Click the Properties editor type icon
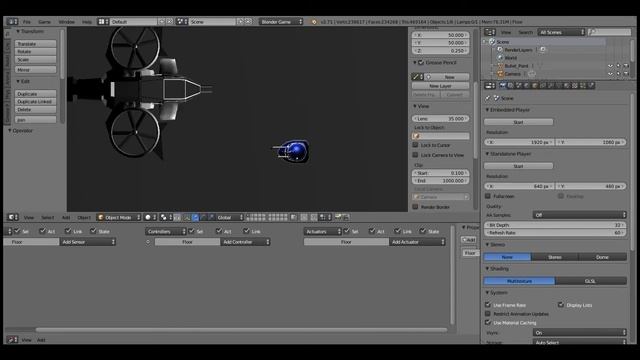Viewport: 640px width, 360px height. 490,85
